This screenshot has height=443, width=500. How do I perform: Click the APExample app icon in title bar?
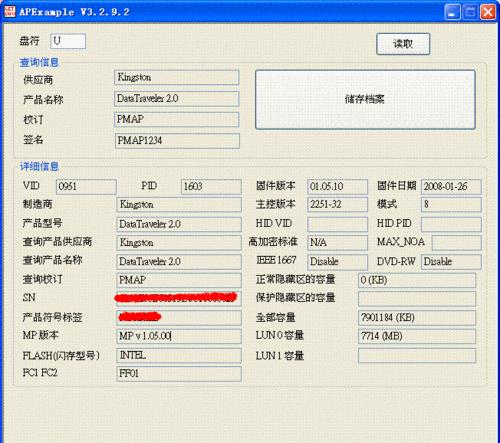tap(10, 11)
